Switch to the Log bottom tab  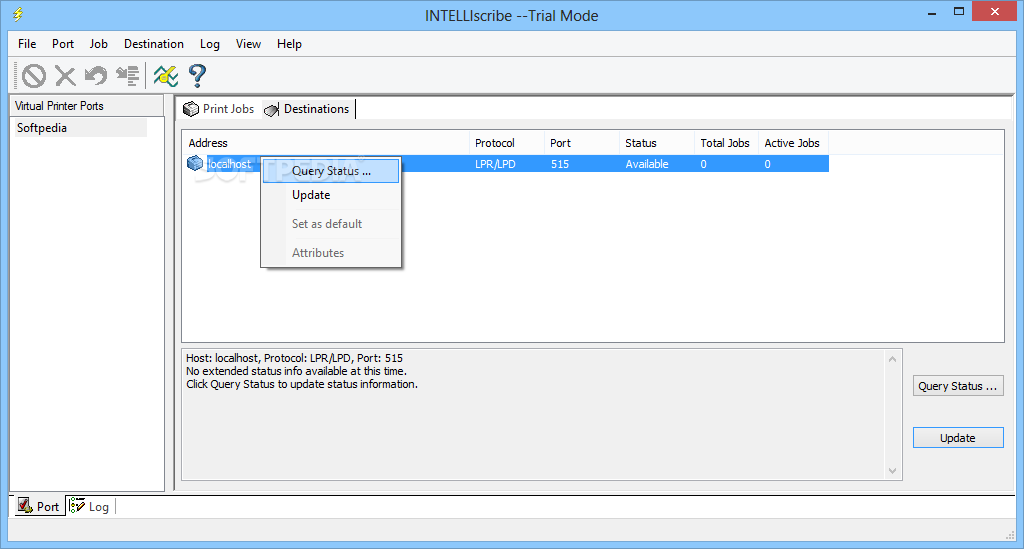(x=90, y=506)
